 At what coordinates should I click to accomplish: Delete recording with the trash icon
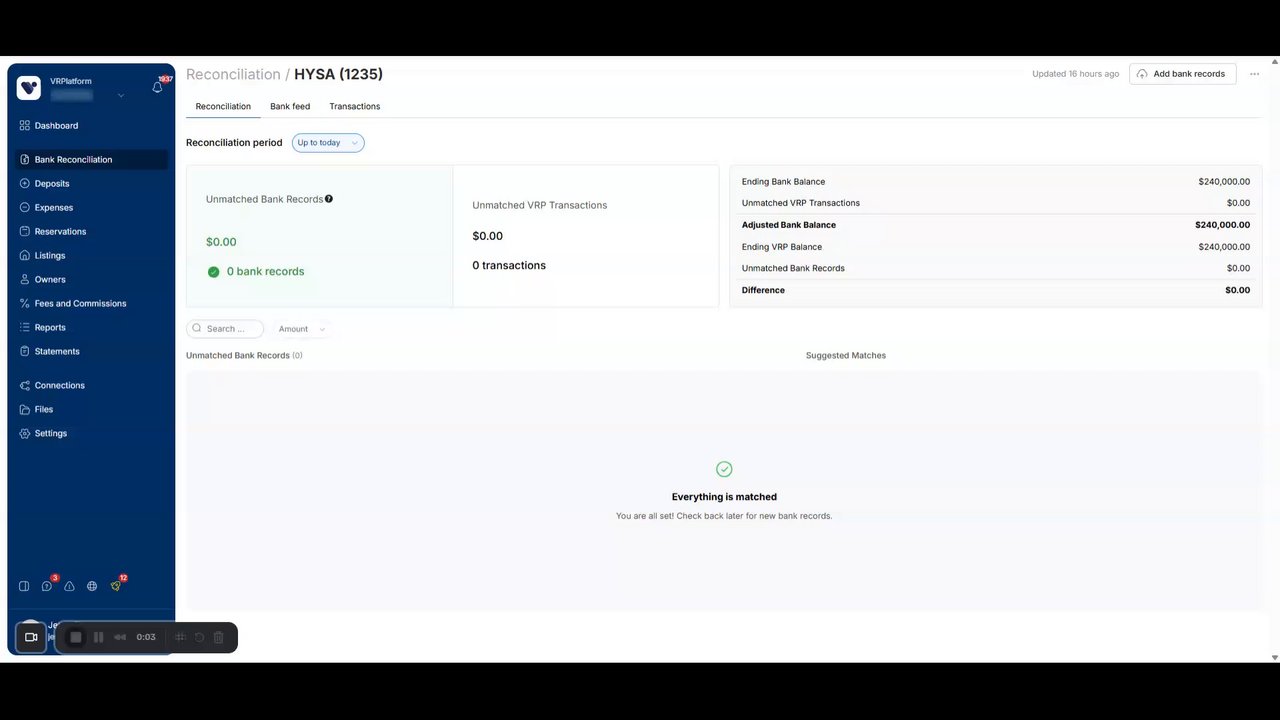(218, 637)
